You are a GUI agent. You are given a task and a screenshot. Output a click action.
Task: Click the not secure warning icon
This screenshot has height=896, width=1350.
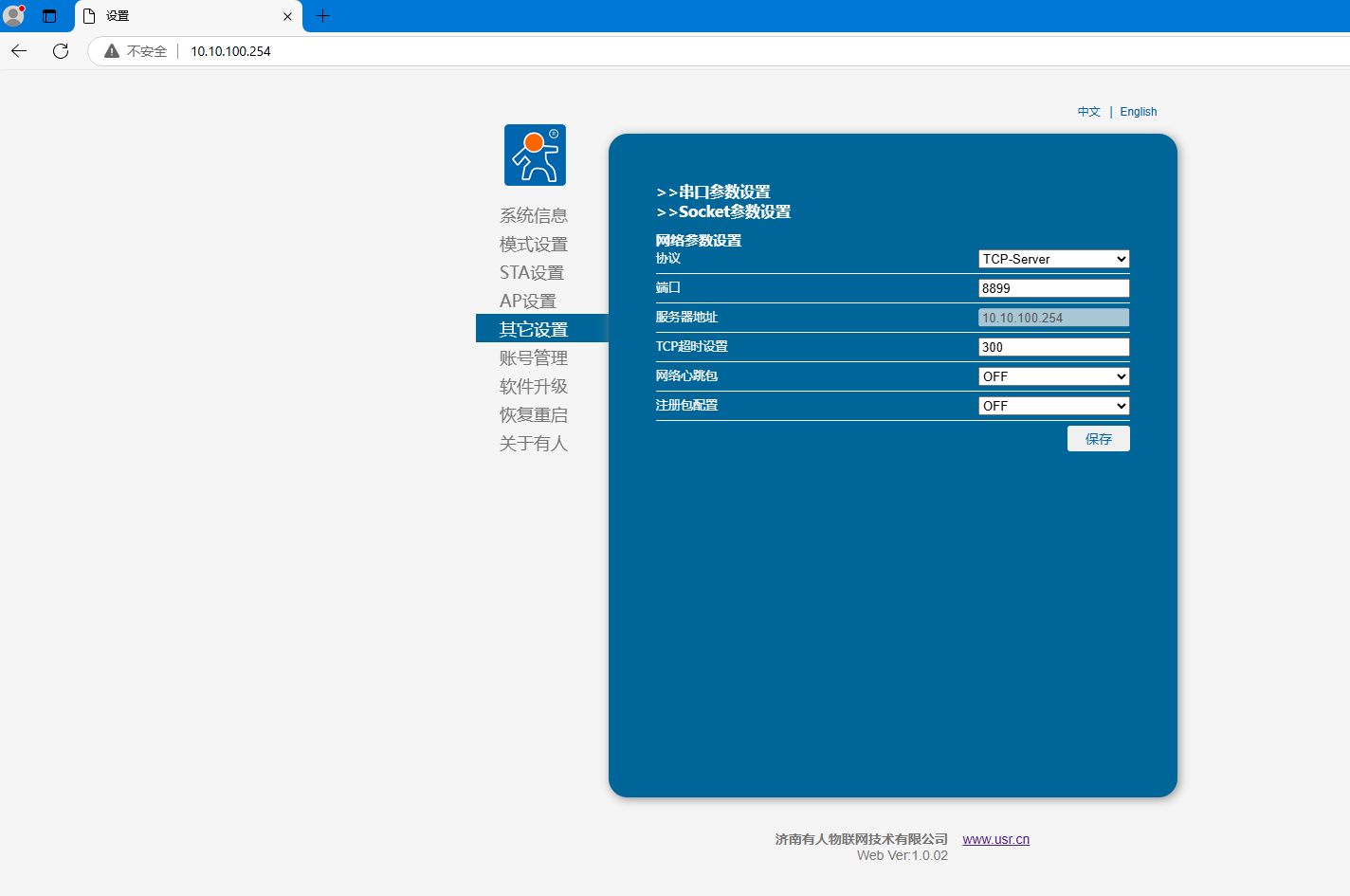(x=112, y=51)
